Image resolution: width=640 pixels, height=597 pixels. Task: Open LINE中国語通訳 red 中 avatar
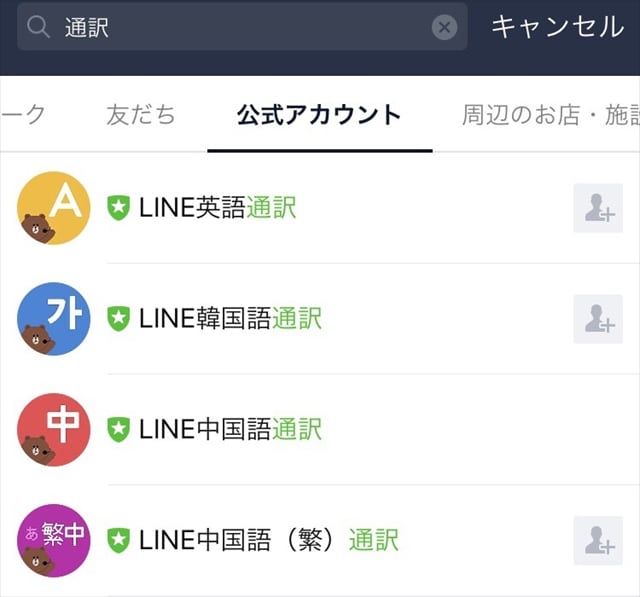[54, 430]
